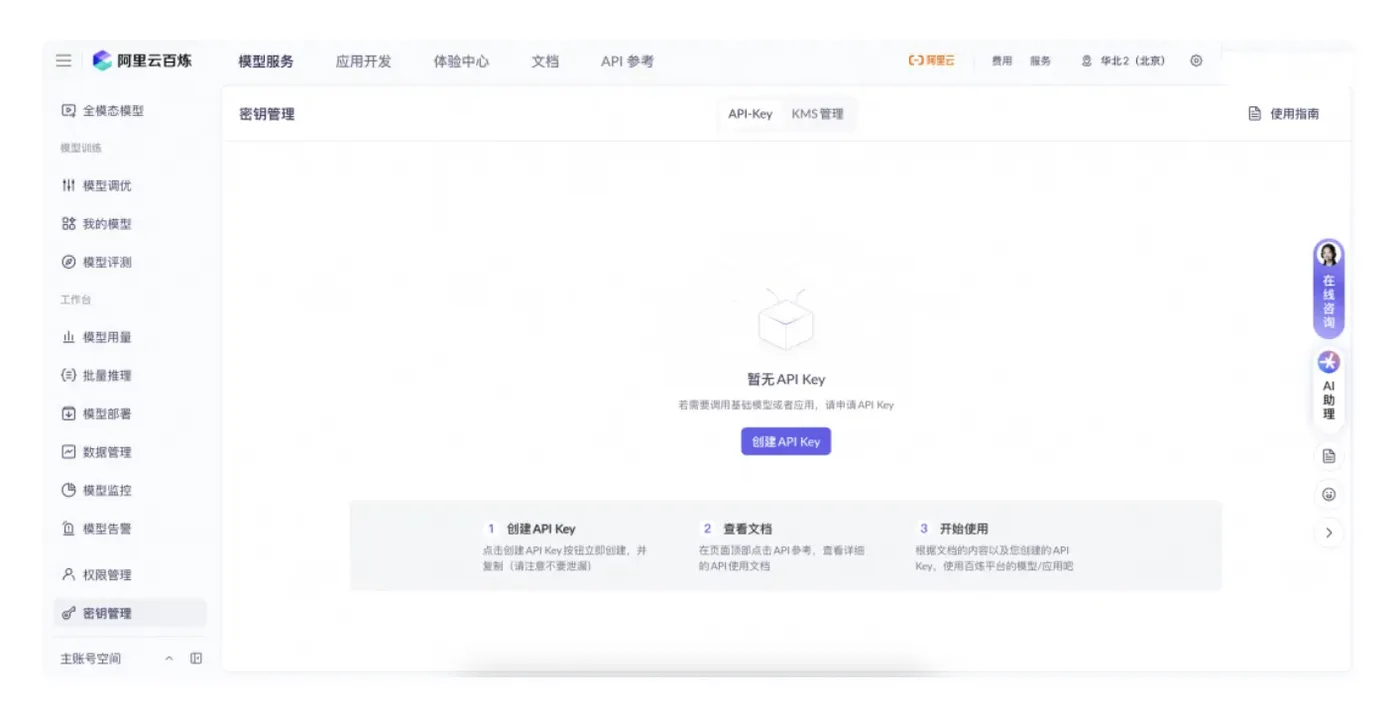This screenshot has height=712, width=1400.
Task: Open the 体验中心 top menu
Action: click(461, 61)
